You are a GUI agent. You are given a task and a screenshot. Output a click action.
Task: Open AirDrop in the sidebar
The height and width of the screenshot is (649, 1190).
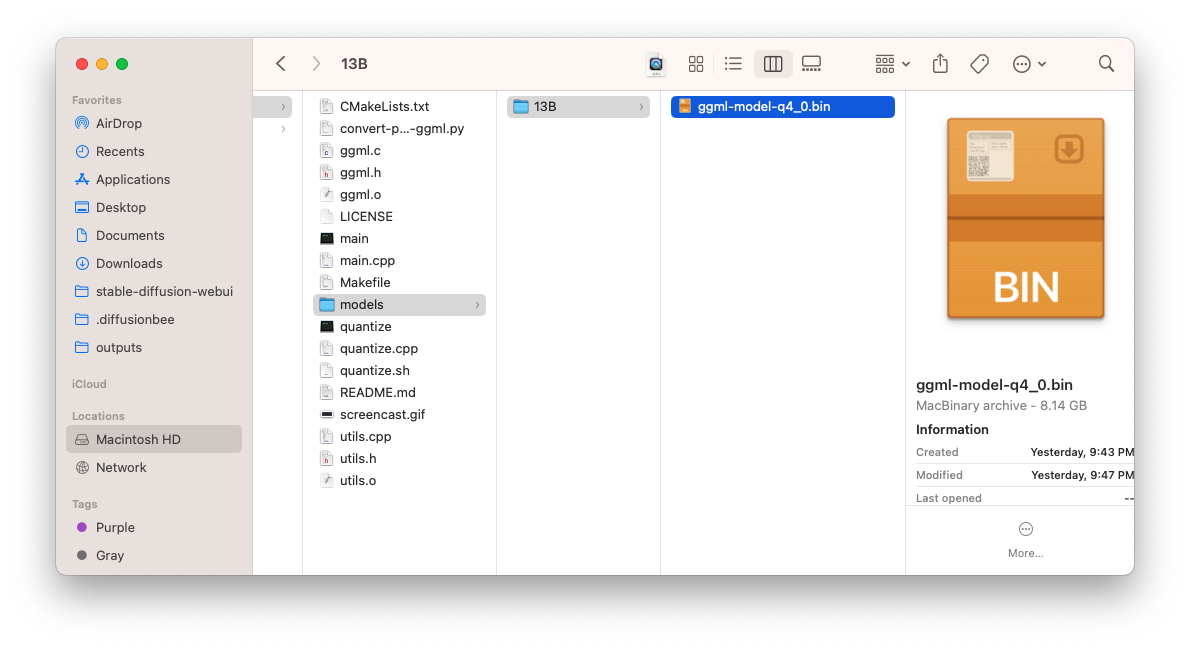(x=118, y=123)
